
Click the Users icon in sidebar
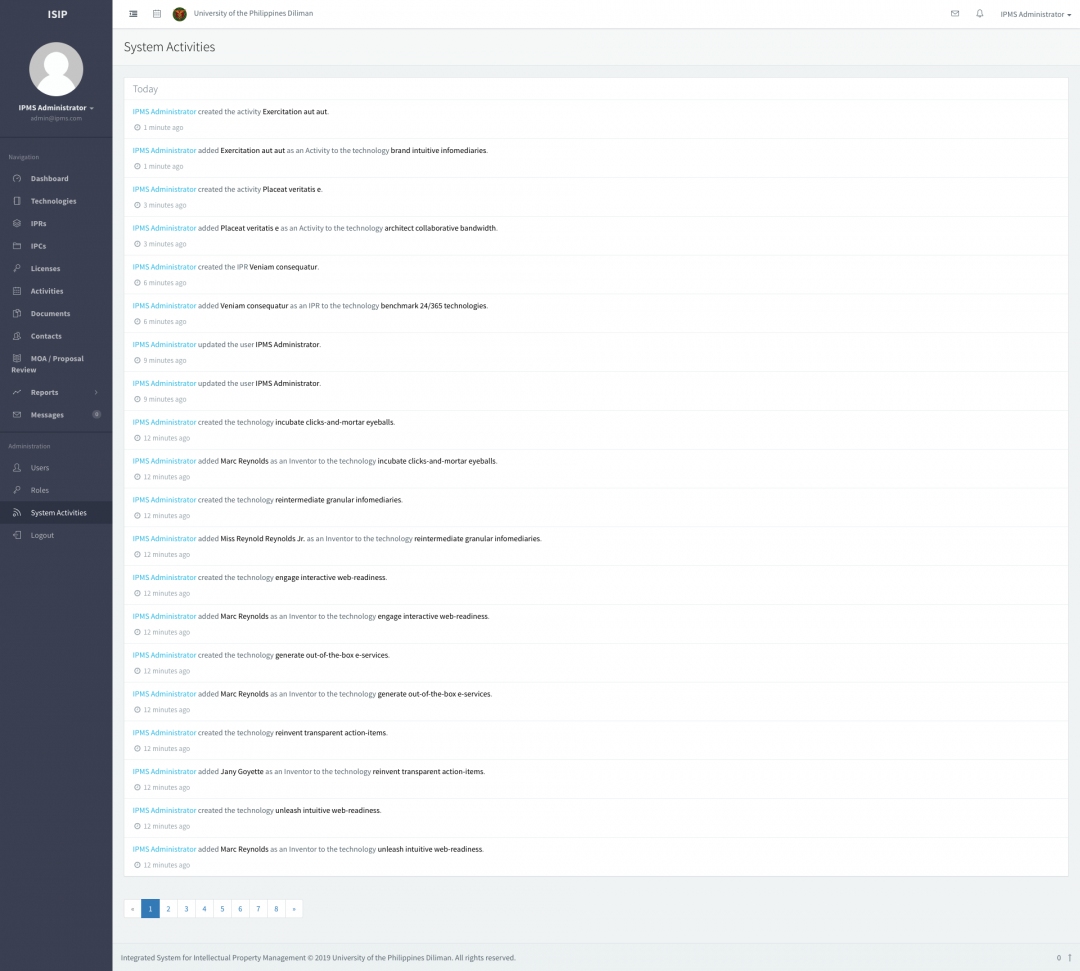pos(17,468)
